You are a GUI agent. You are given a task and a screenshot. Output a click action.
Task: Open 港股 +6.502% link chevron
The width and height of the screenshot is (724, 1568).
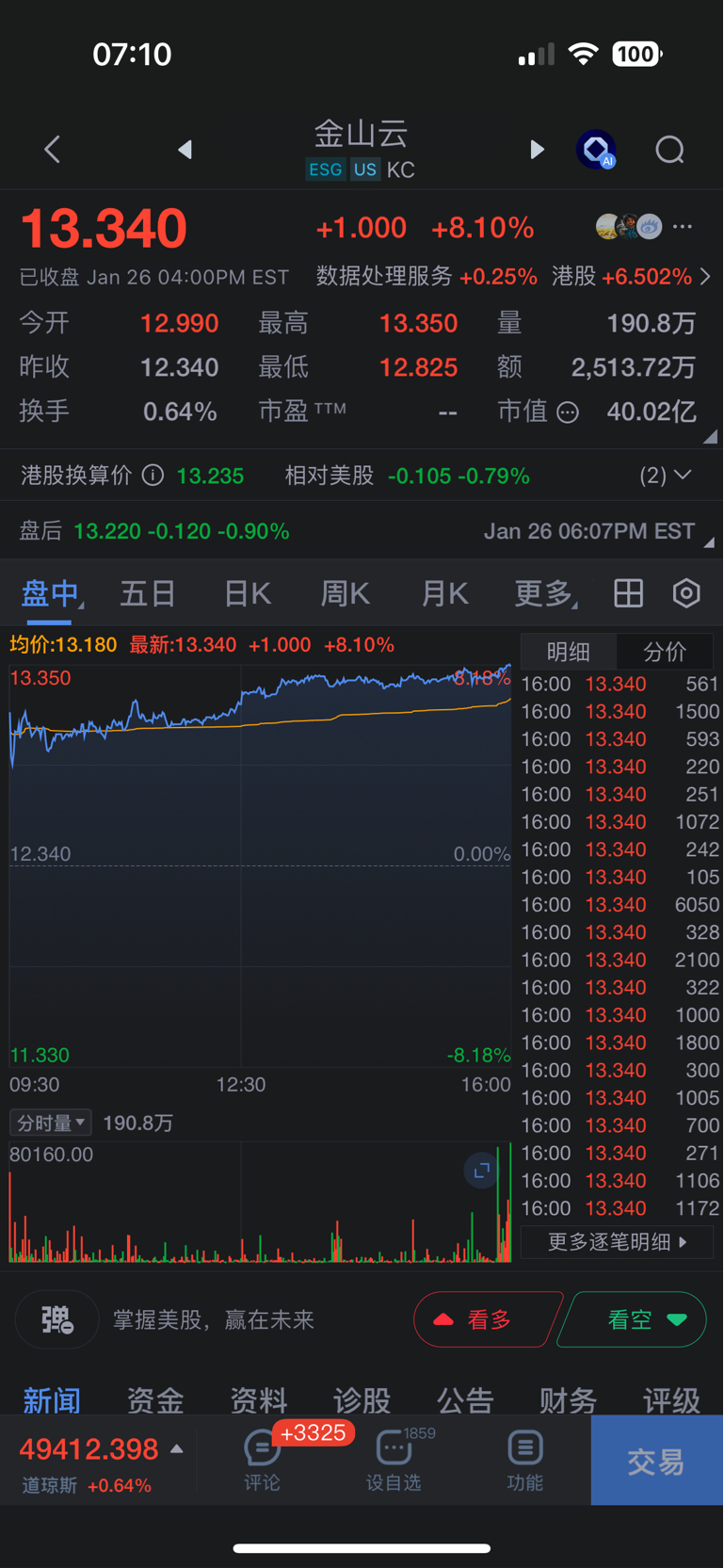tap(705, 277)
